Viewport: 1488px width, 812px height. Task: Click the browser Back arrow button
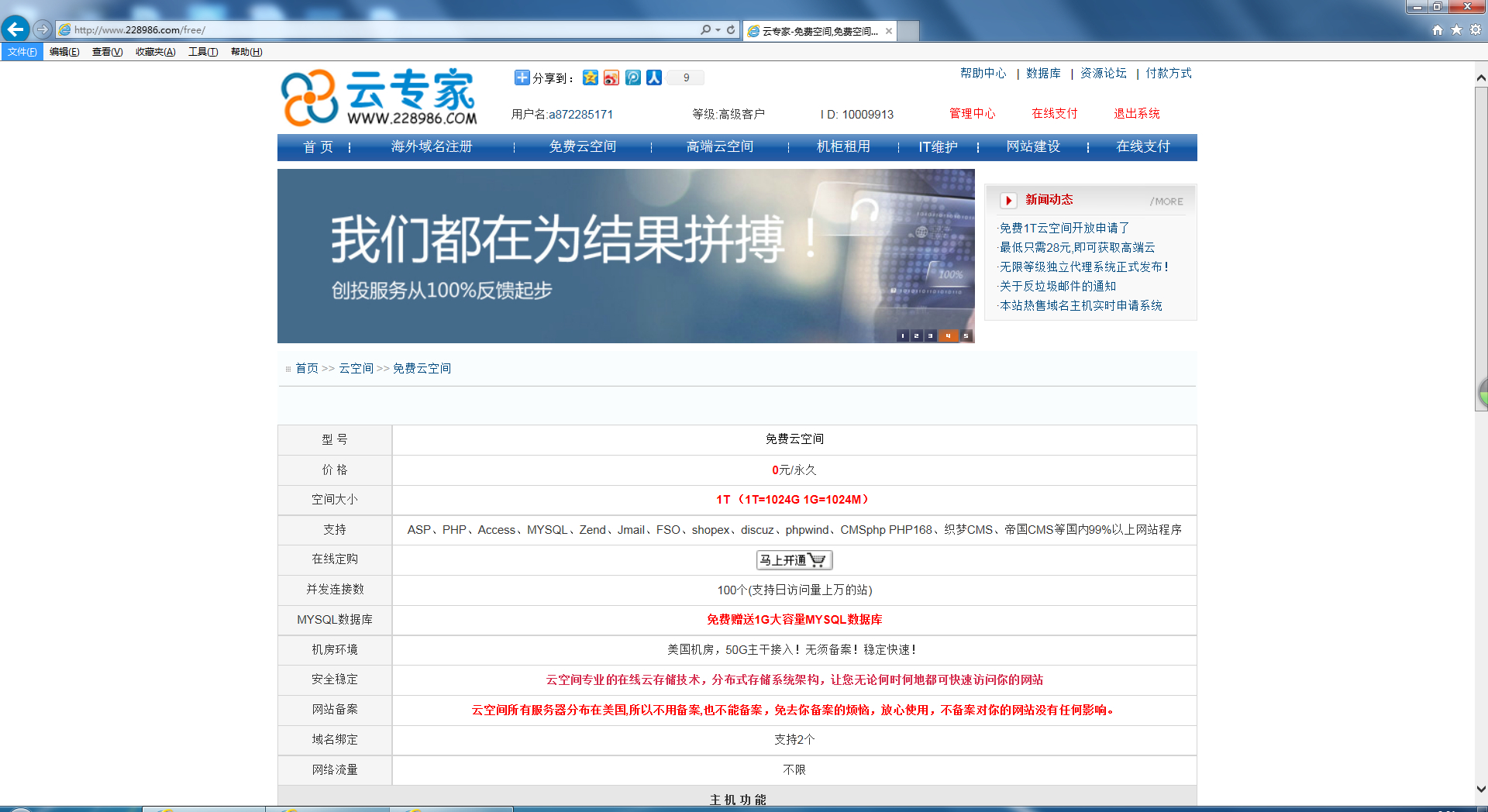tap(15, 29)
